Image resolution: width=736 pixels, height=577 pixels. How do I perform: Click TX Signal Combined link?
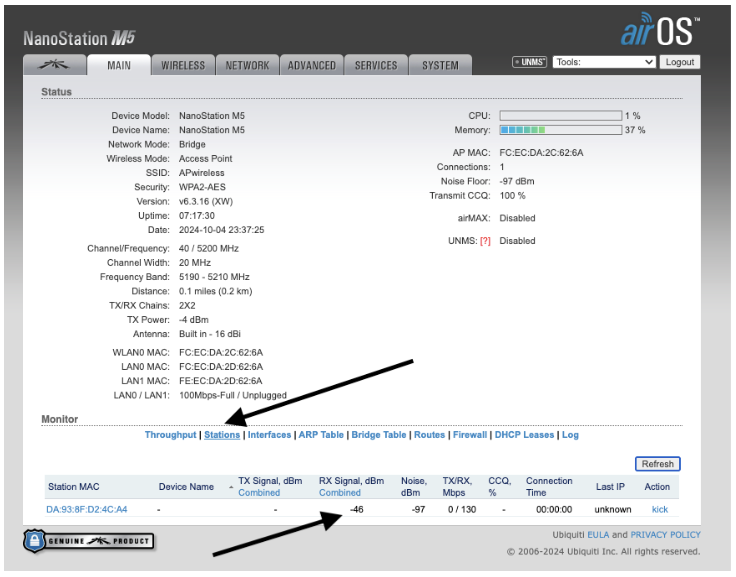point(259,492)
